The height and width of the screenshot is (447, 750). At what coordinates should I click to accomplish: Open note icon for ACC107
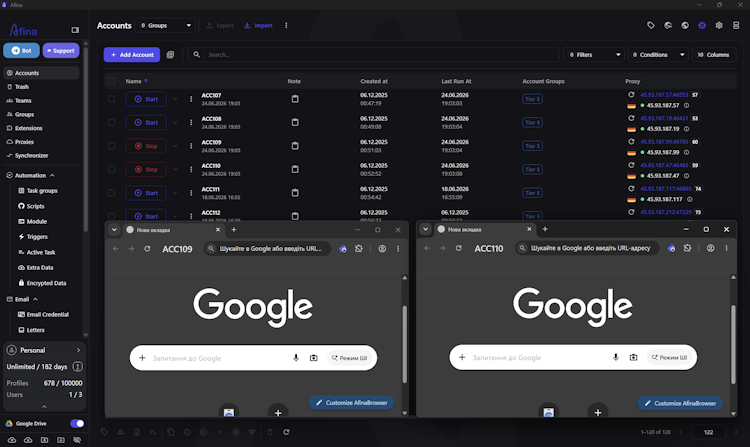[x=295, y=99]
